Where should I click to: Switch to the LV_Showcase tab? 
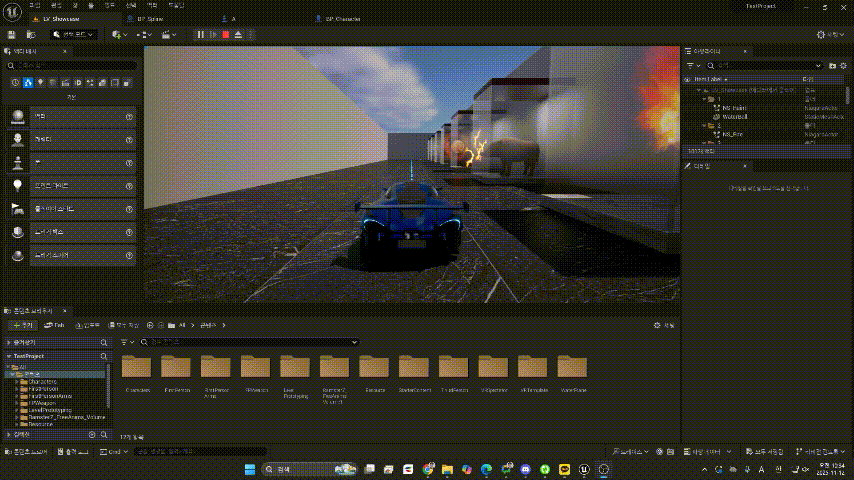click(61, 19)
